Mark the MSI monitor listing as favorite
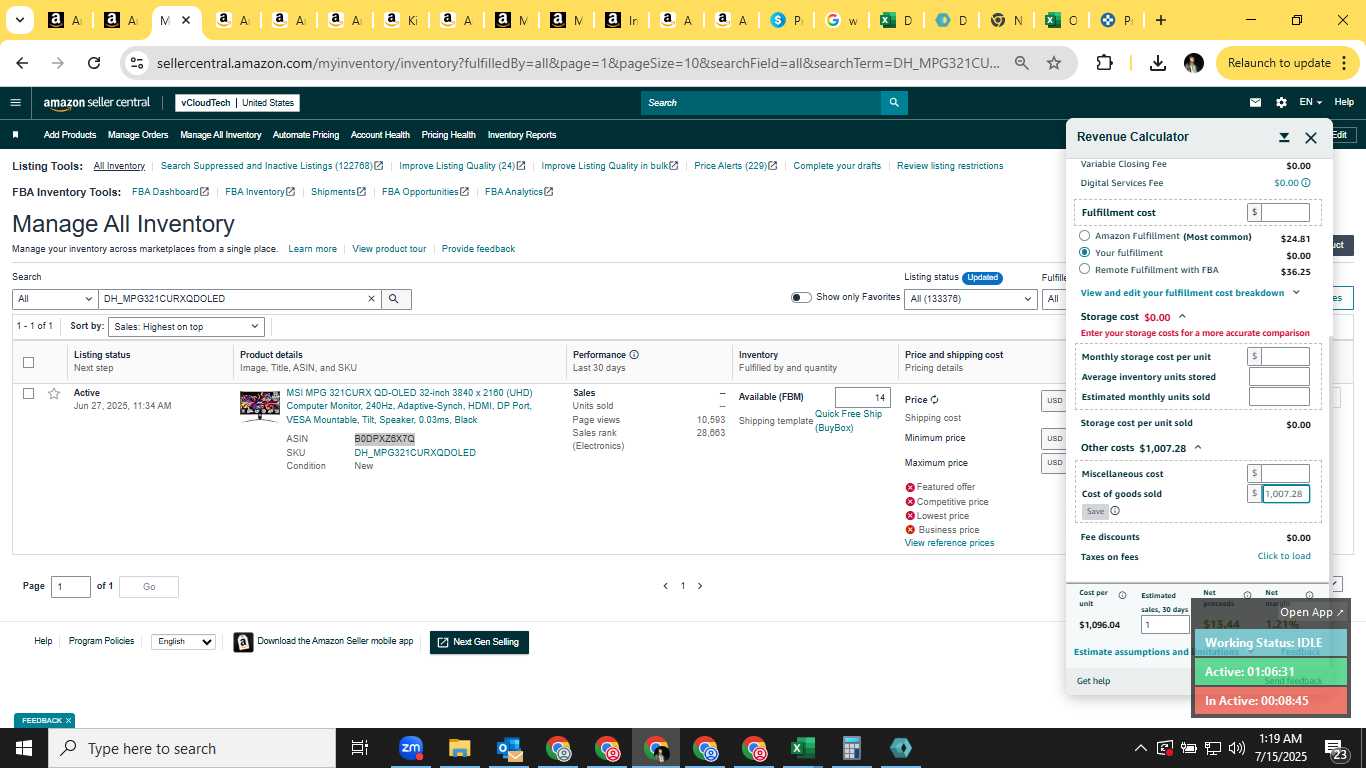Image resolution: width=1366 pixels, height=768 pixels. [x=54, y=393]
